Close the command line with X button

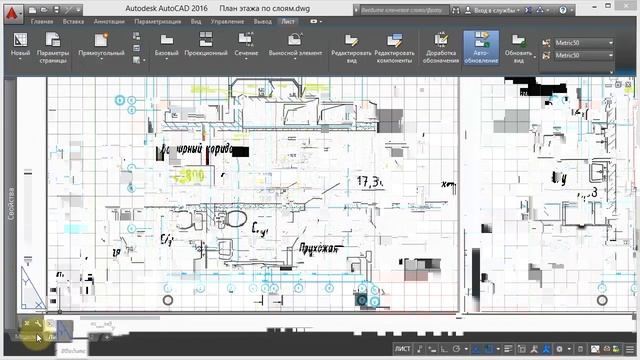[x=27, y=324]
